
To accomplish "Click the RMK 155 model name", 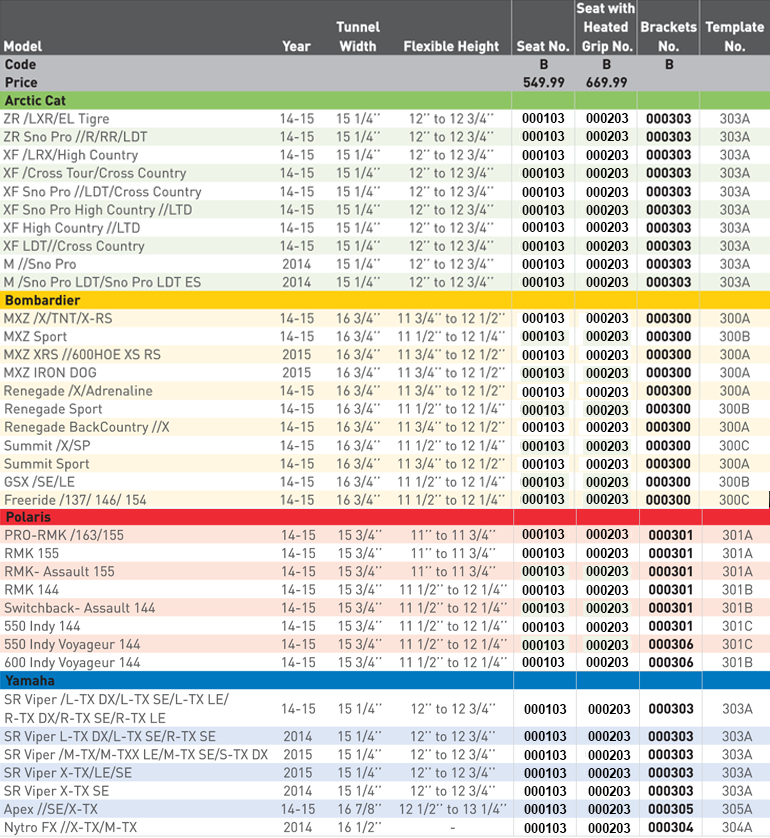I will [x=32, y=553].
